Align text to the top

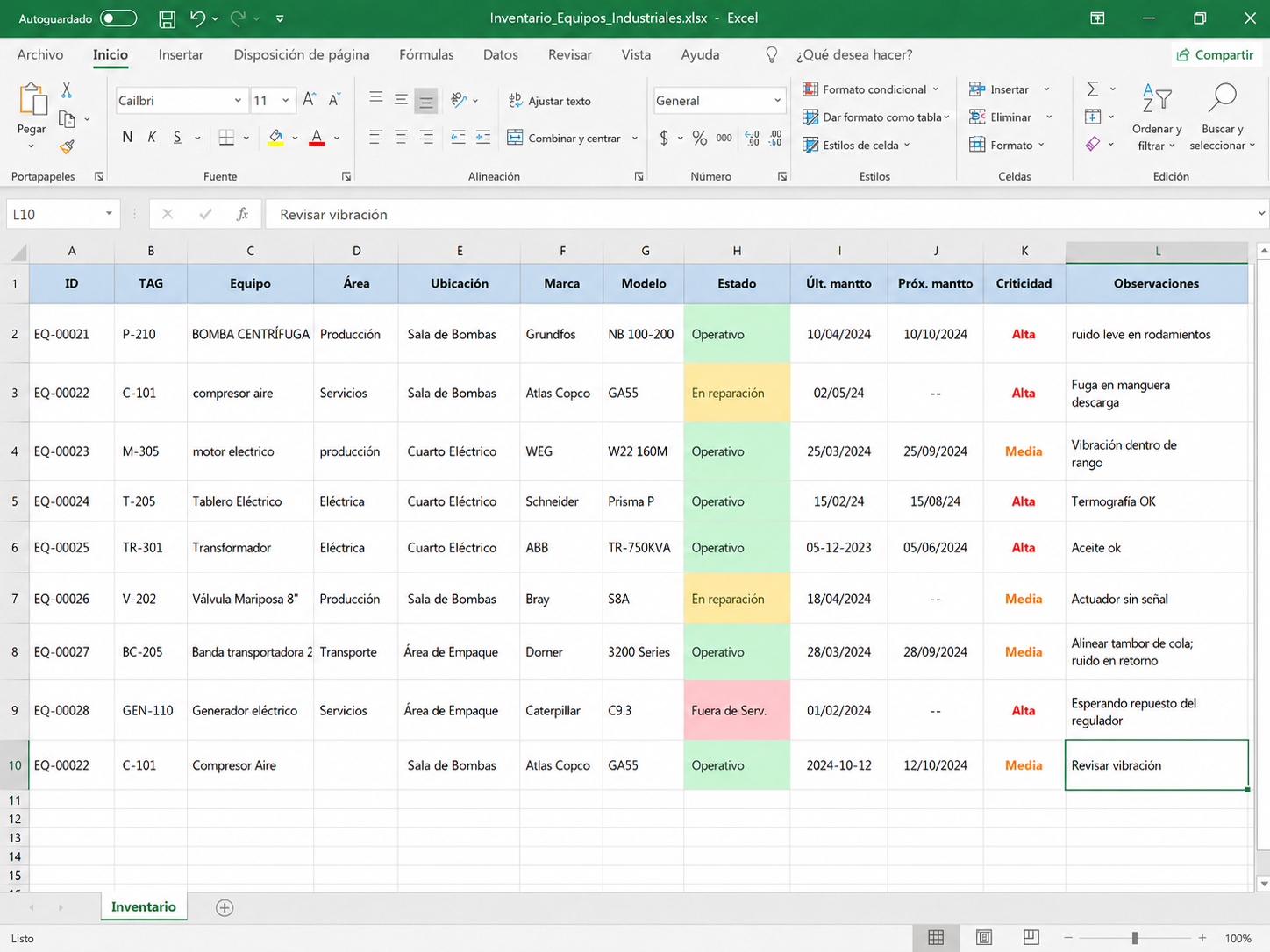(375, 98)
